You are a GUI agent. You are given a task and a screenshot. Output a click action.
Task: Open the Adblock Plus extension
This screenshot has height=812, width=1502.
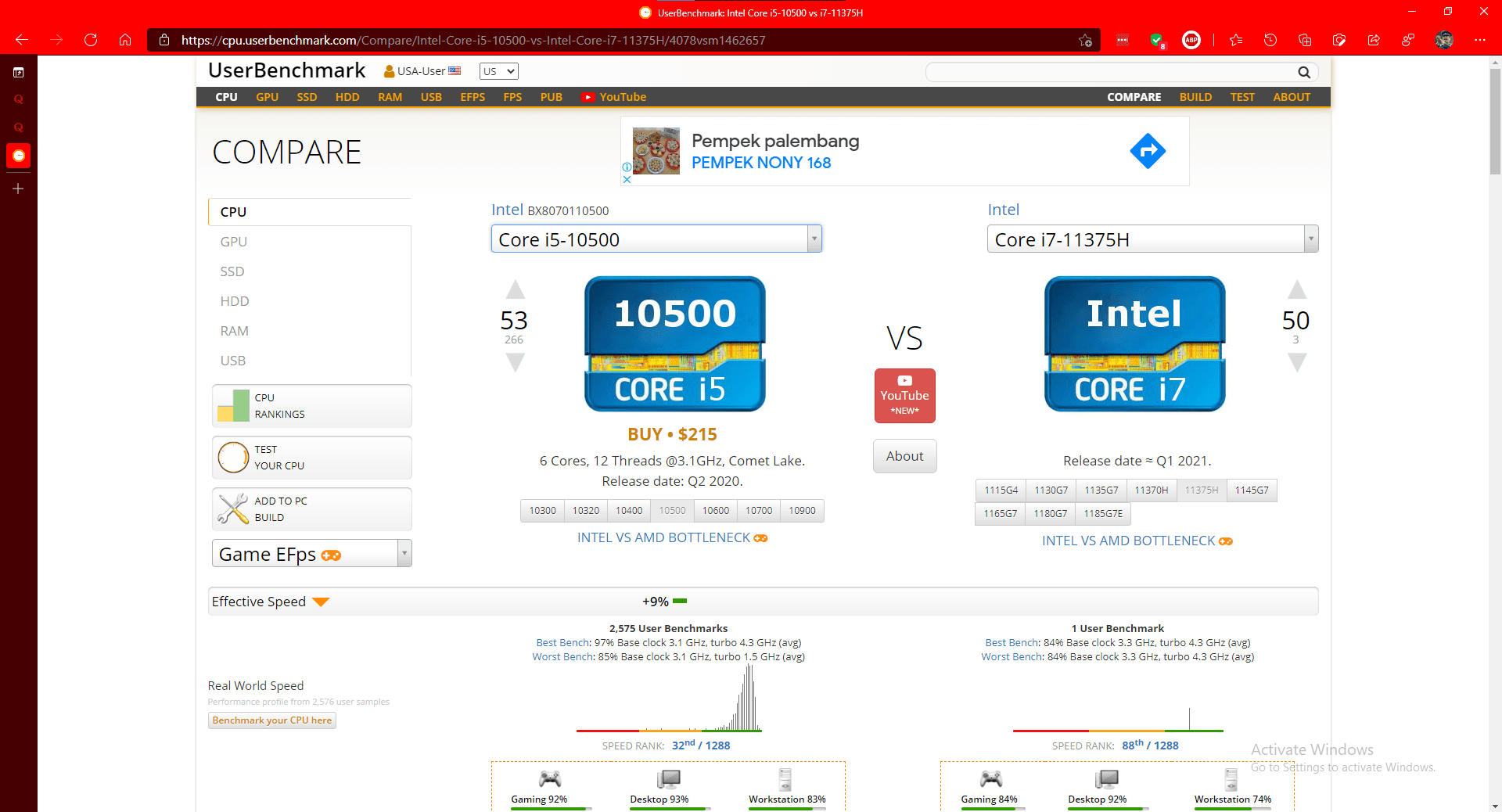pyautogui.click(x=1191, y=40)
